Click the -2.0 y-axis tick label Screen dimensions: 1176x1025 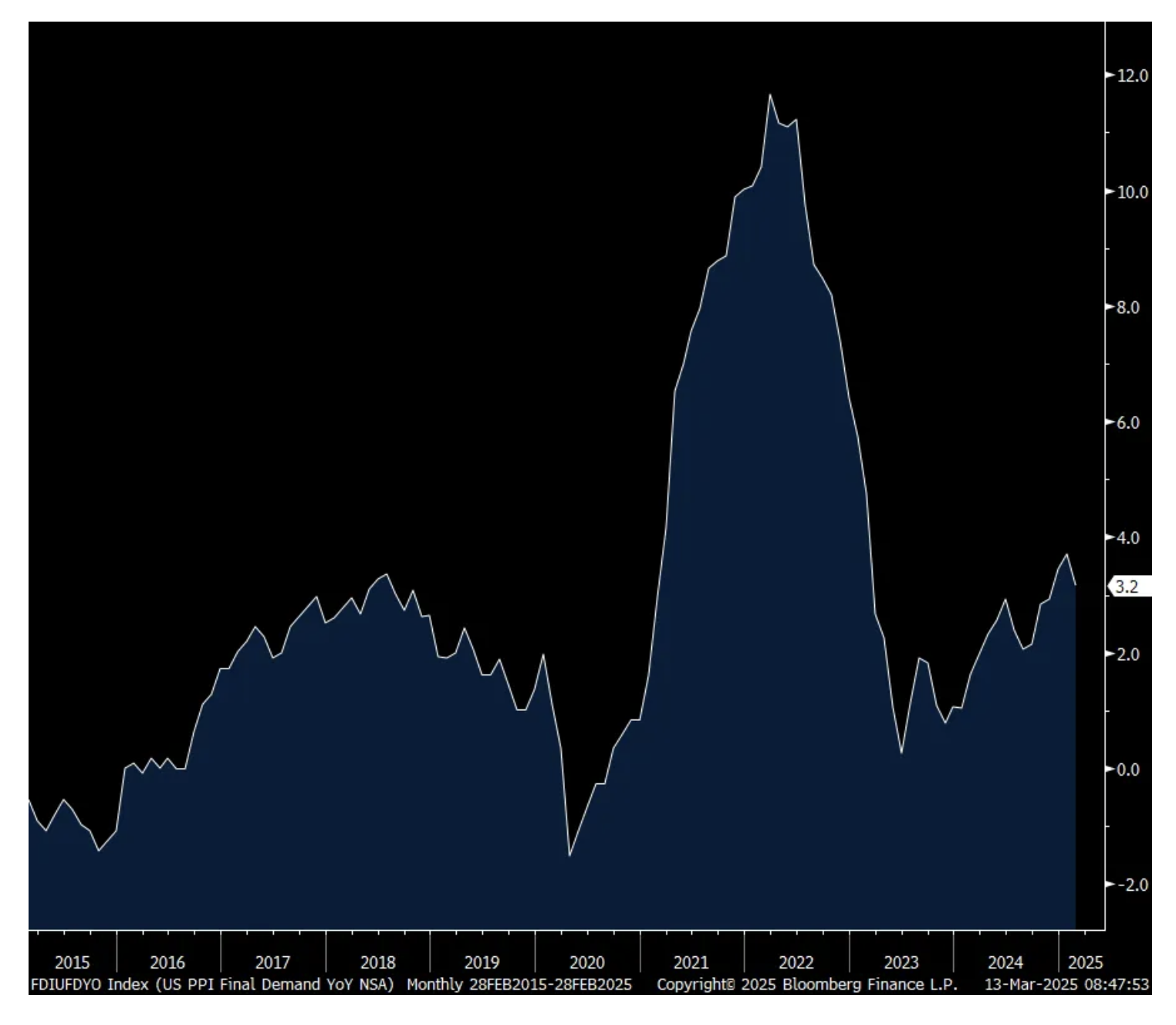click(x=1132, y=885)
